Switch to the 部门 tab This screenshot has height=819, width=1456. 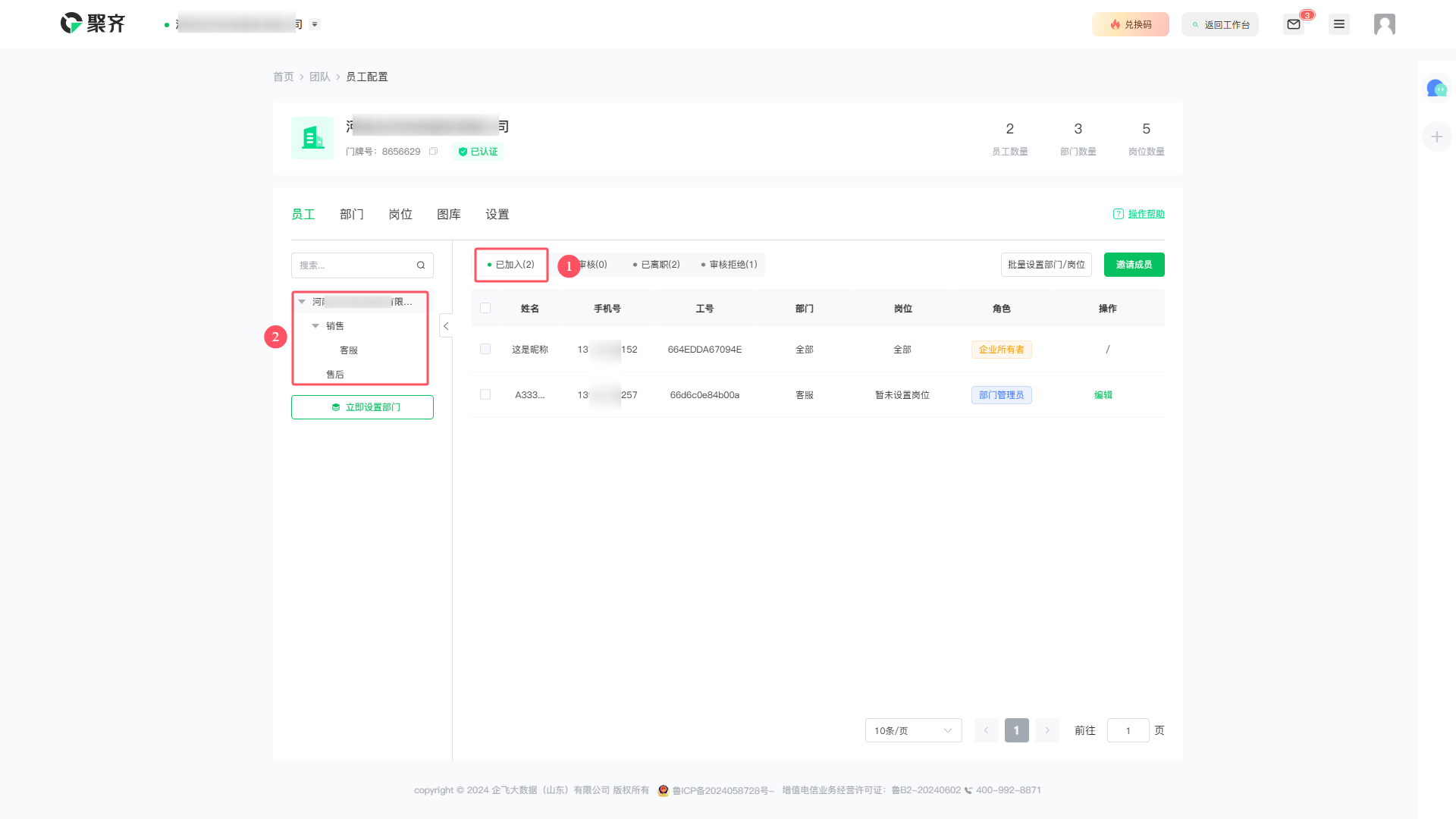point(352,215)
